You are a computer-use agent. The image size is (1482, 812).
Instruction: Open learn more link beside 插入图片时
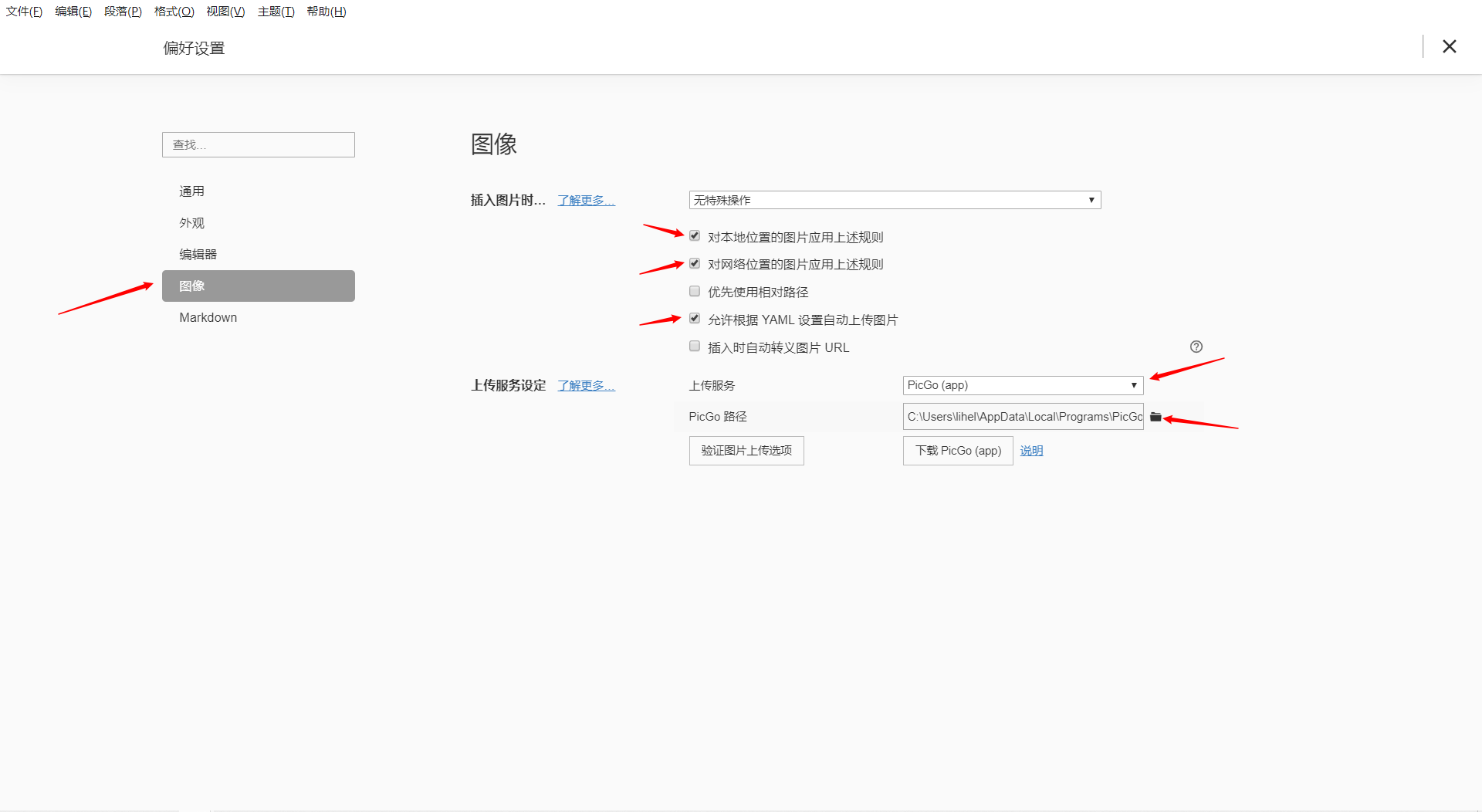586,201
